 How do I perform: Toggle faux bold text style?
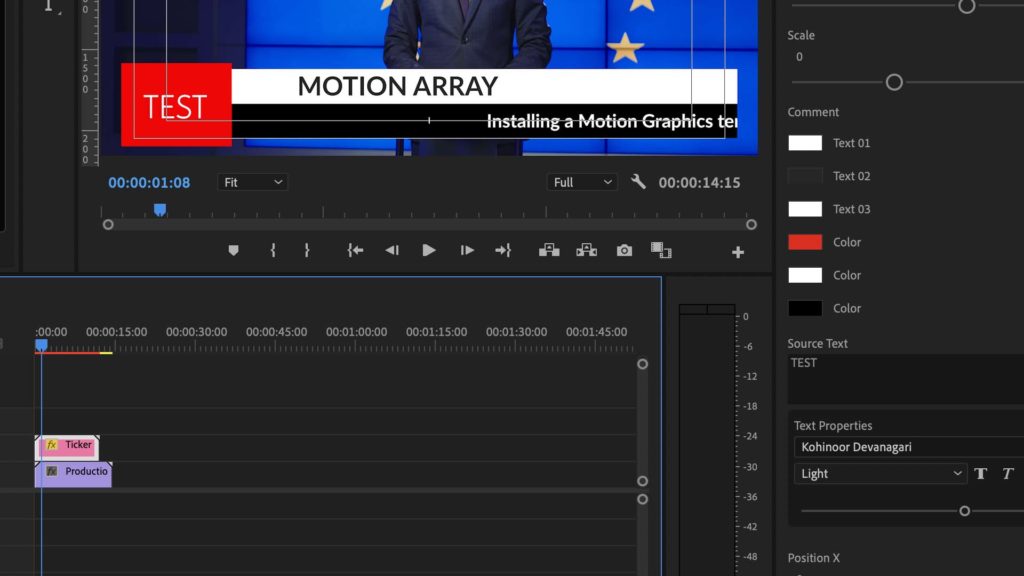(x=981, y=474)
